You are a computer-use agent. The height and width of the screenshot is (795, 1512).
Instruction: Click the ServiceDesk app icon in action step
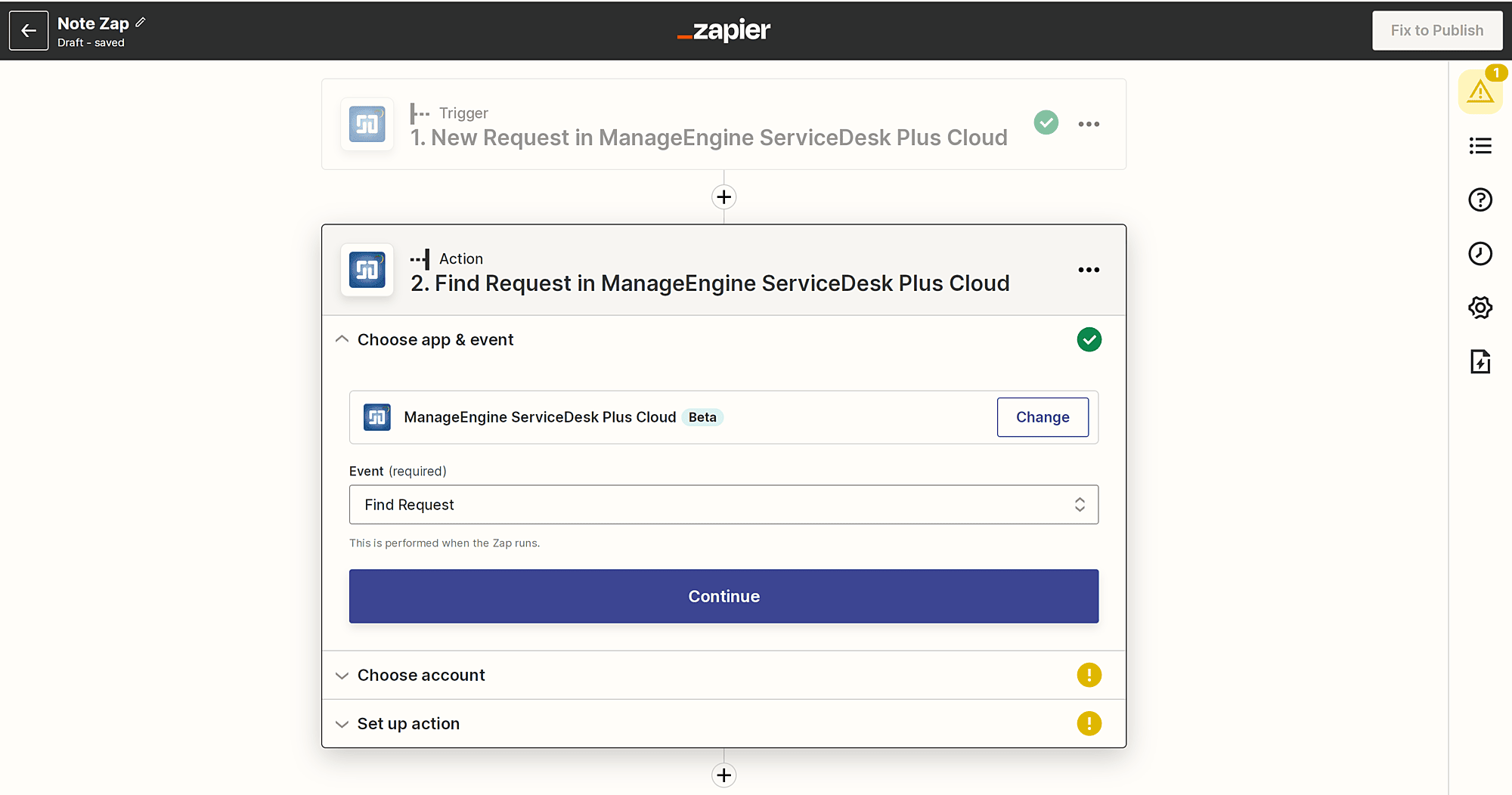(367, 270)
